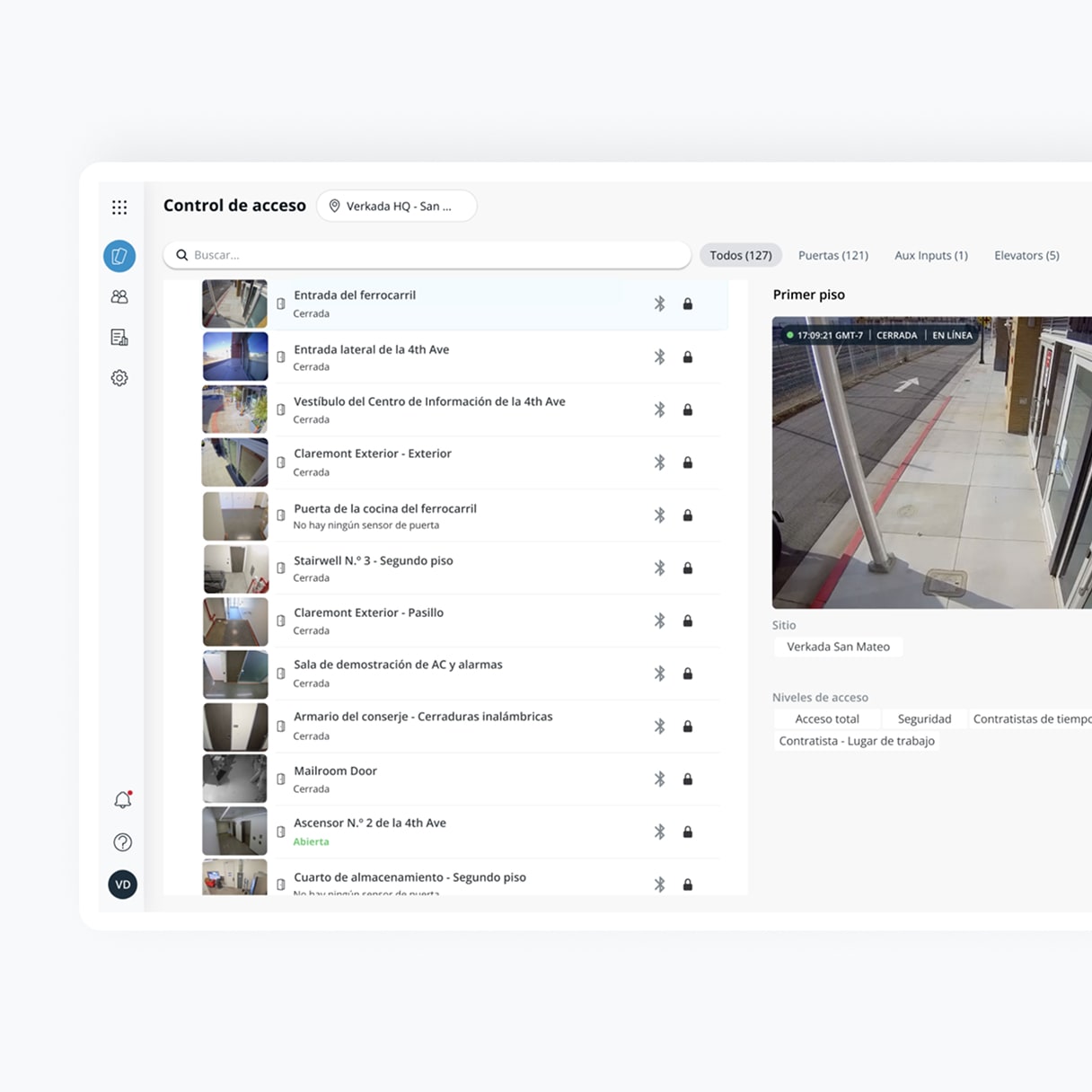Click Bluetooth icon for Entrada del ferrocarril

click(659, 304)
